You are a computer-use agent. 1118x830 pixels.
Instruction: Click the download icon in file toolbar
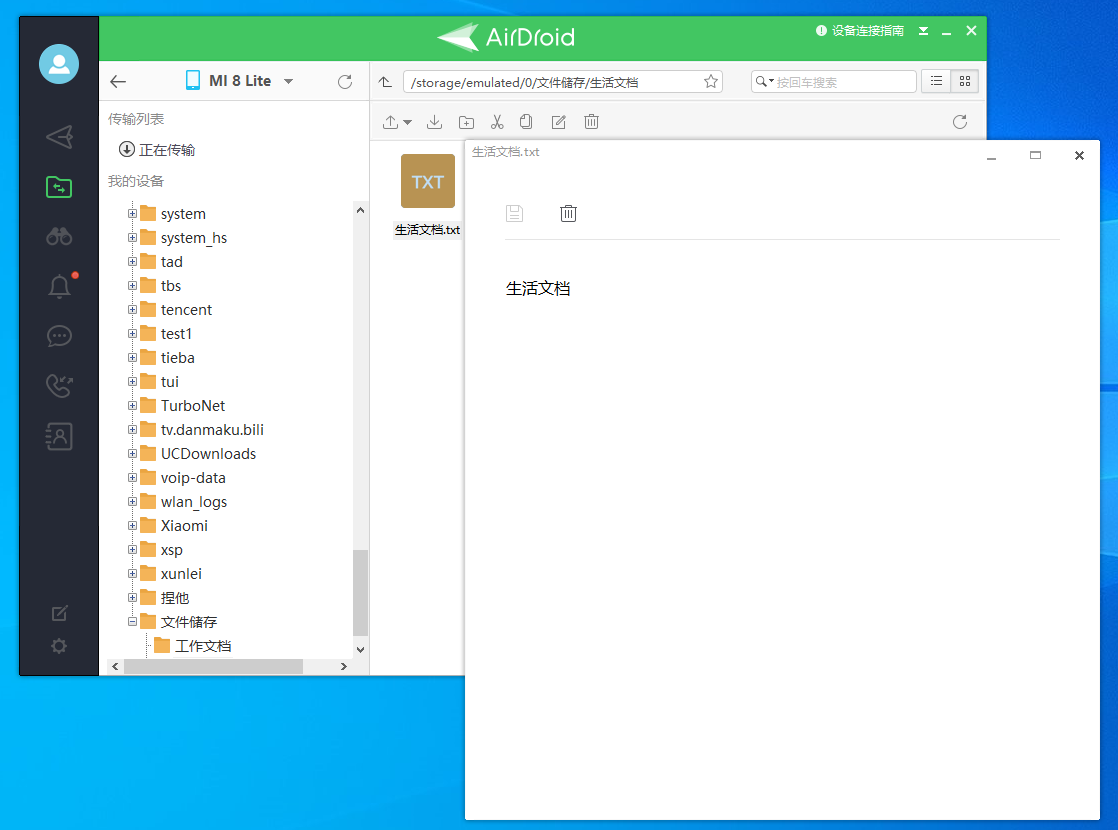click(x=434, y=122)
